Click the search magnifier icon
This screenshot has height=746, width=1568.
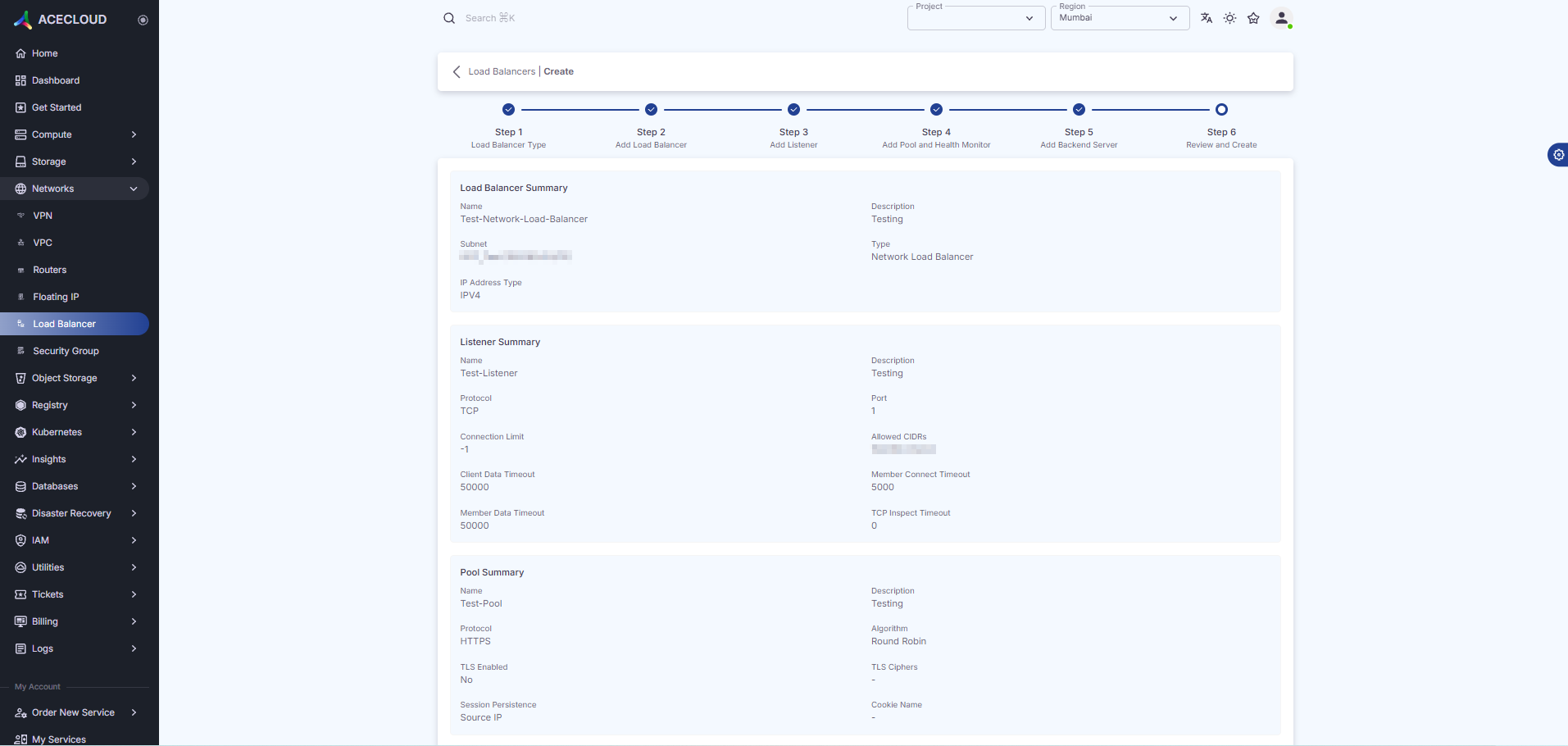click(x=449, y=18)
